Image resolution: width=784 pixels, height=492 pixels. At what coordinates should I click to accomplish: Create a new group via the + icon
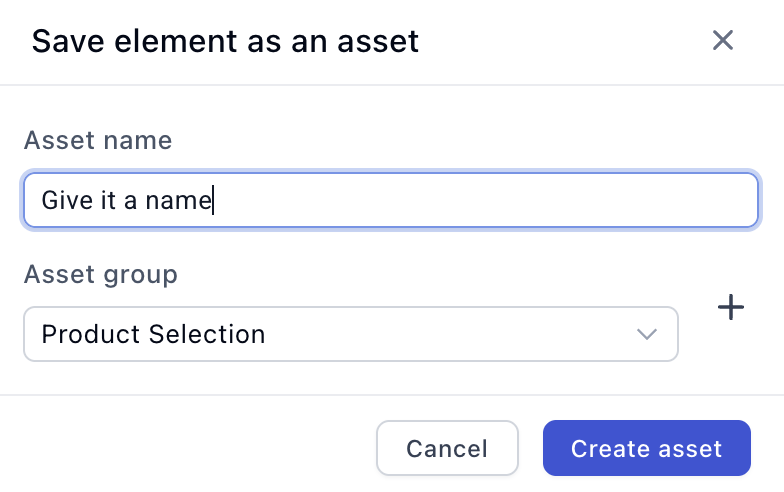(730, 307)
